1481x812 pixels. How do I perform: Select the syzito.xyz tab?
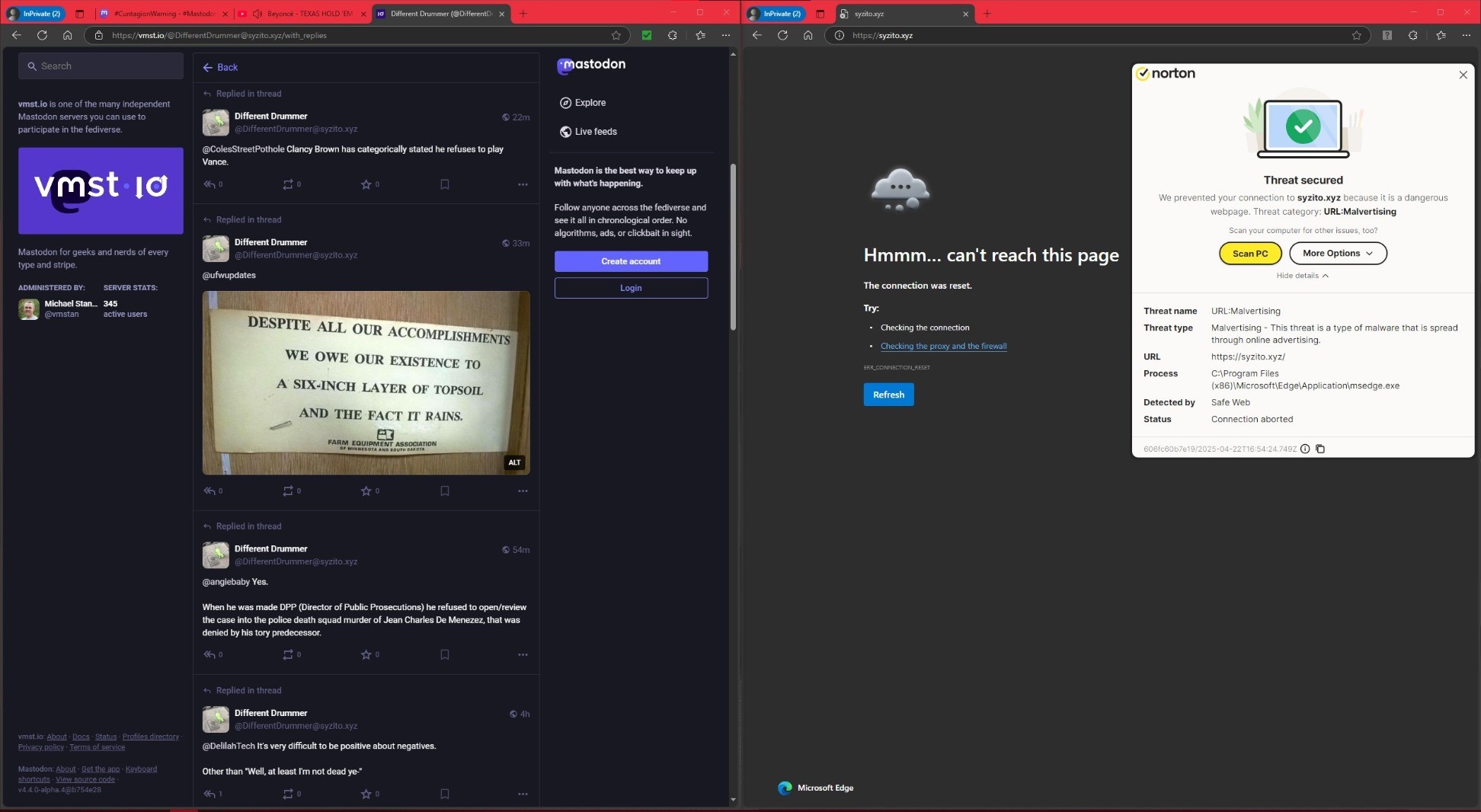click(x=904, y=14)
